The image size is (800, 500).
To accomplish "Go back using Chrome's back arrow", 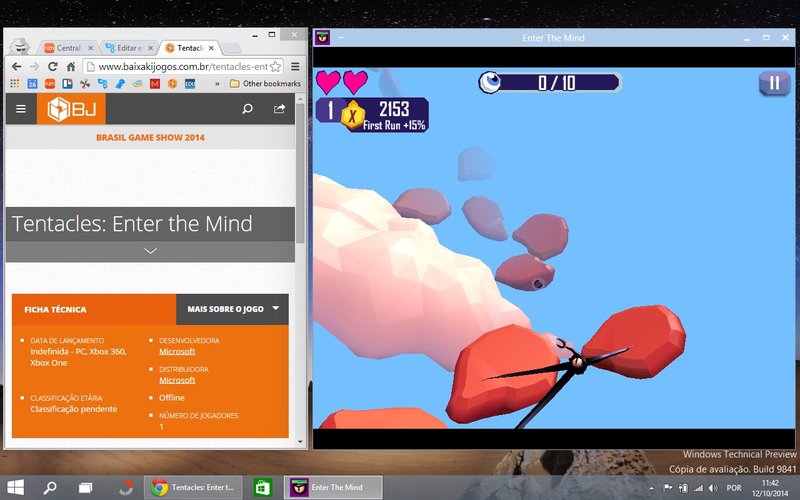I will coord(16,66).
